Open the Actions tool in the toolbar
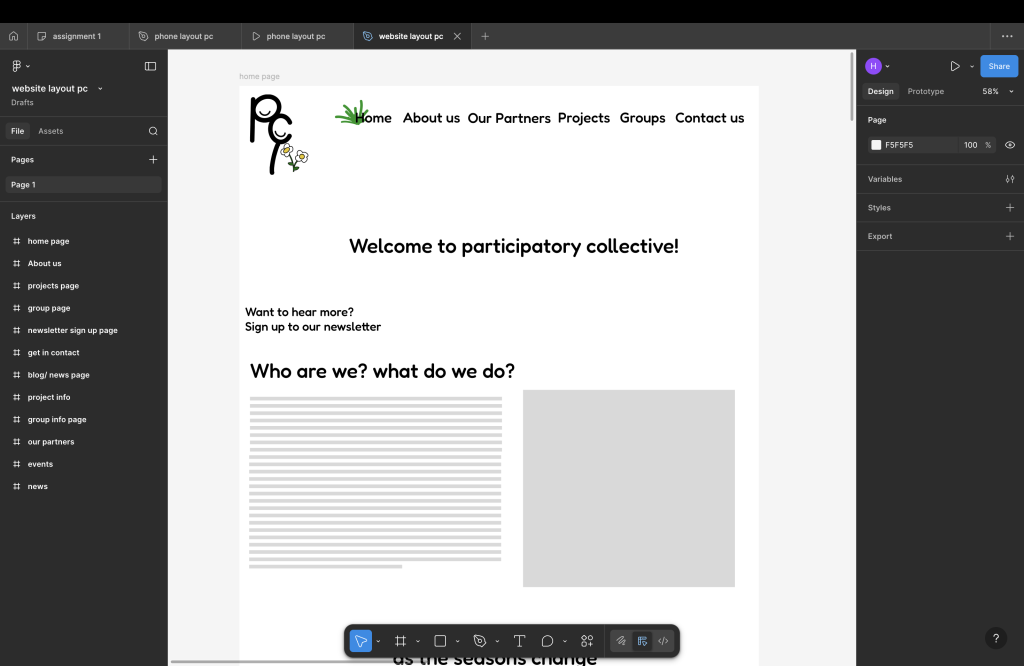Viewport: 1024px width, 666px height. click(587, 641)
